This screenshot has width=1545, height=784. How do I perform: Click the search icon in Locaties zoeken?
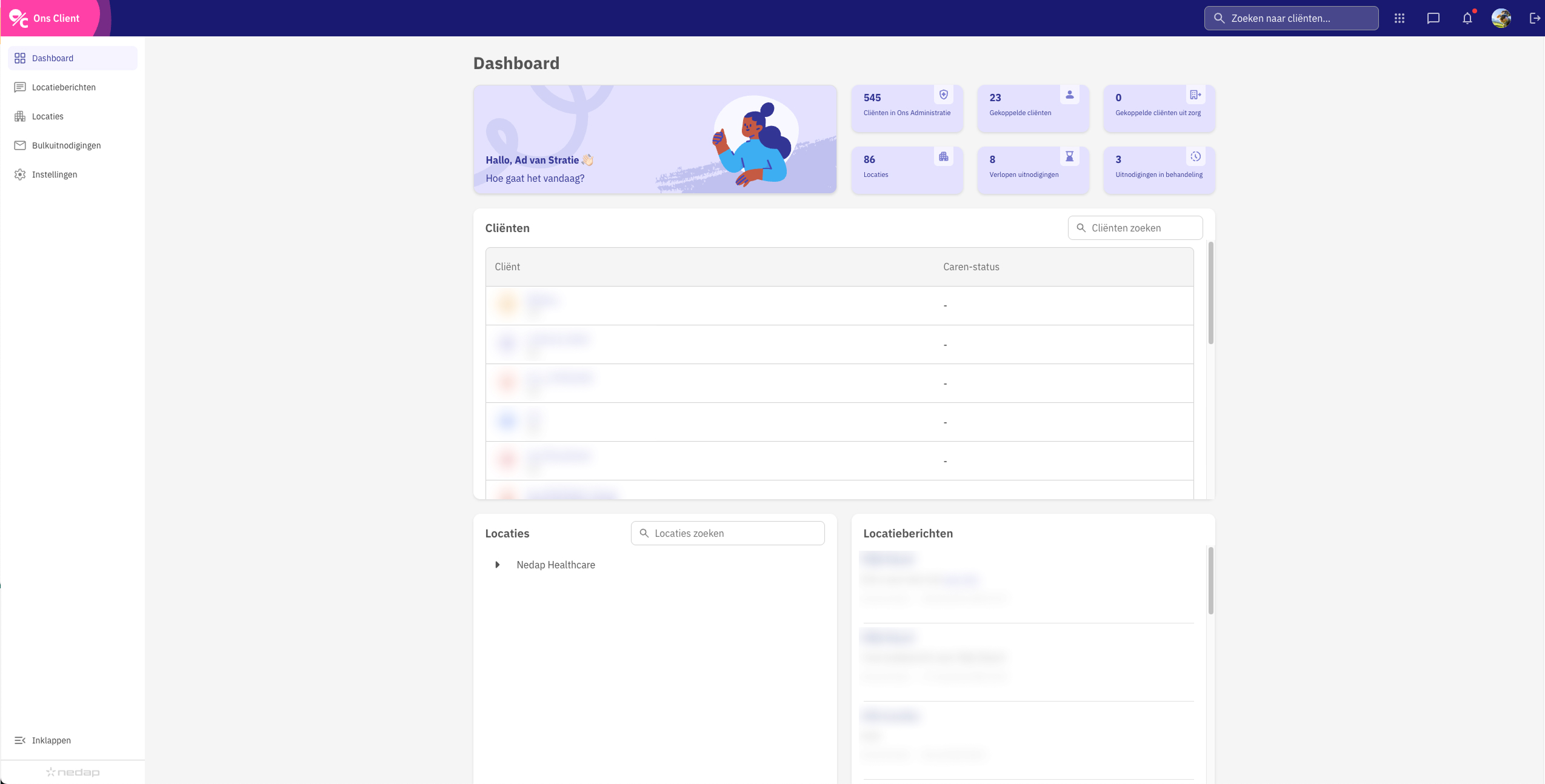click(644, 533)
